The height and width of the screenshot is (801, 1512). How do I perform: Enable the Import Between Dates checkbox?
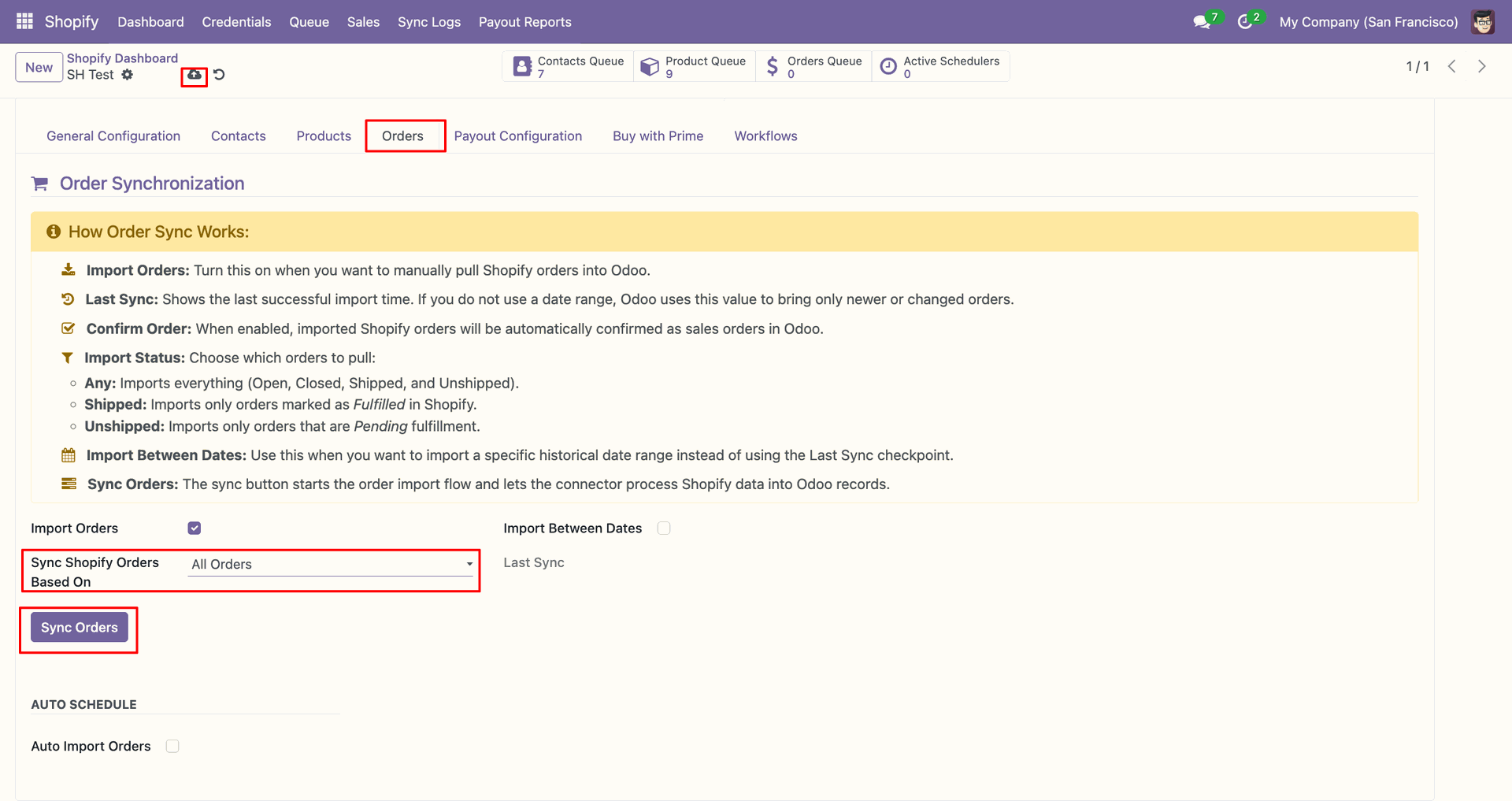(x=664, y=528)
